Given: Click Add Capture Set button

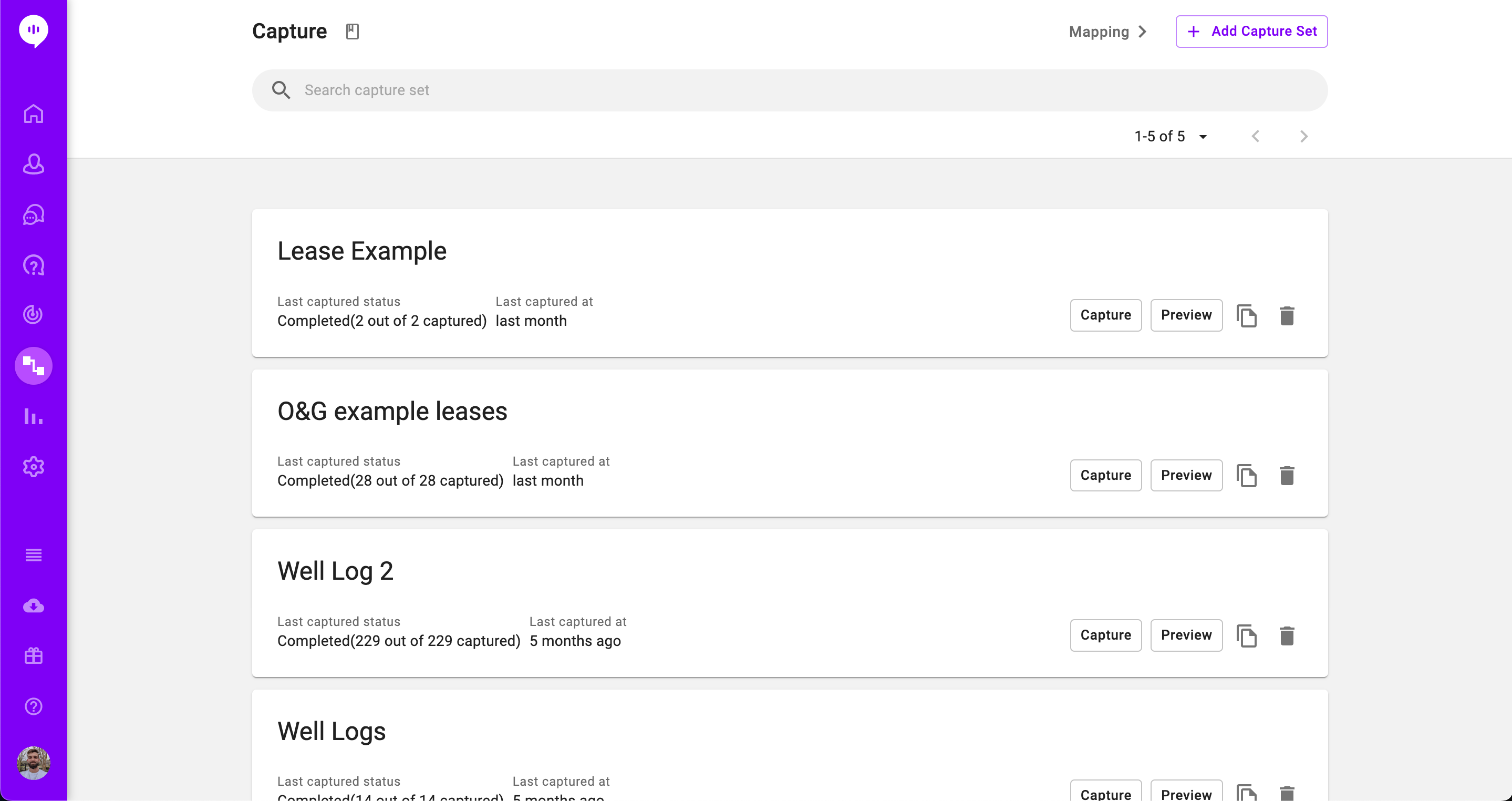Looking at the screenshot, I should (1251, 32).
